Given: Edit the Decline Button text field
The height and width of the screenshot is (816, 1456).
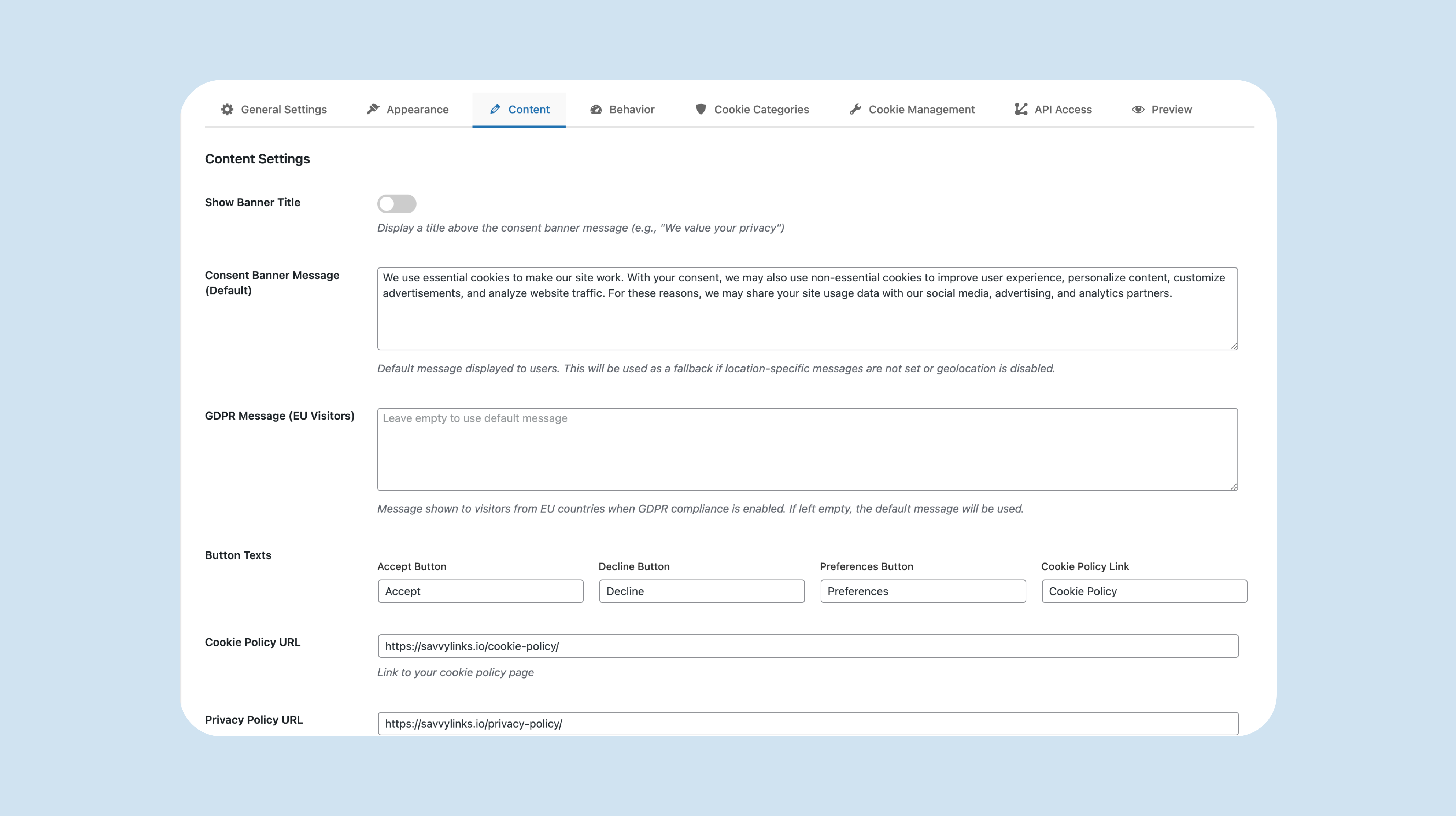Looking at the screenshot, I should point(701,591).
